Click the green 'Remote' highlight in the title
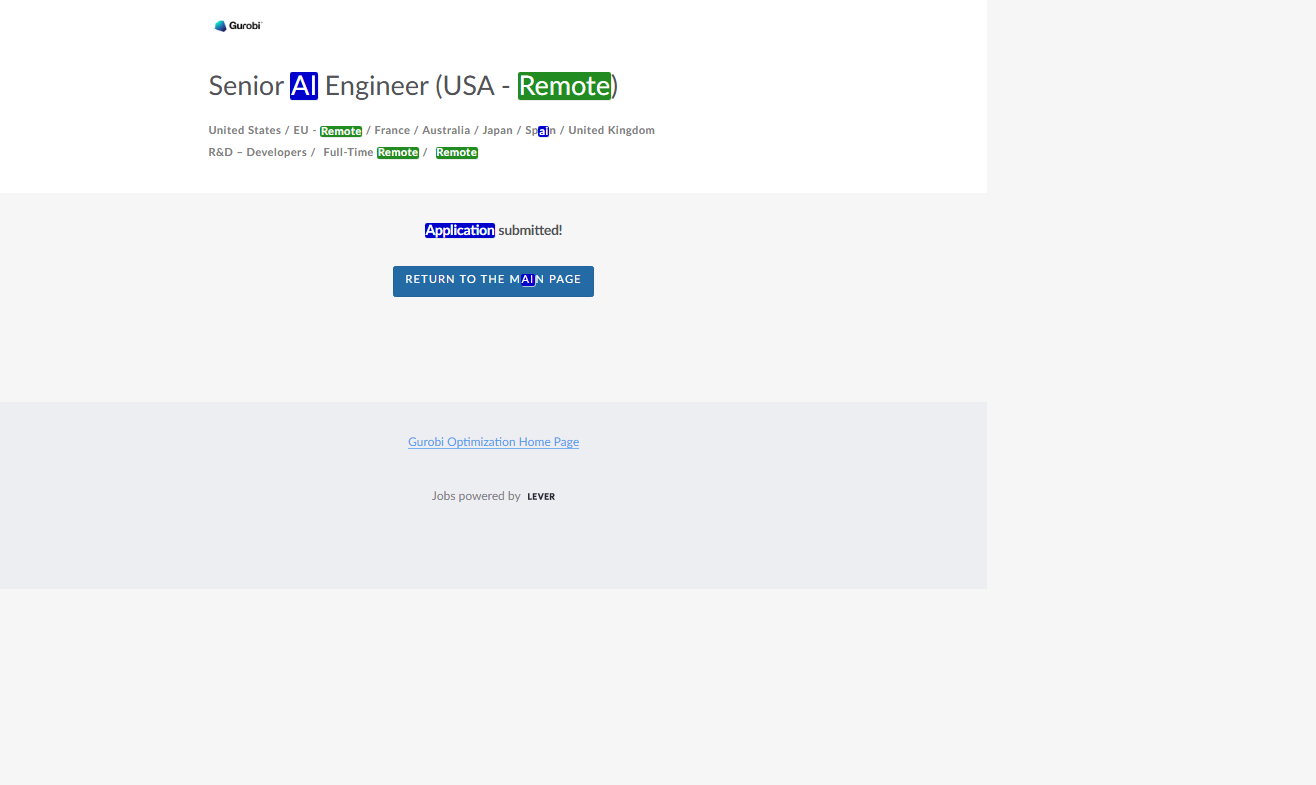This screenshot has height=785, width=1316. (x=564, y=86)
